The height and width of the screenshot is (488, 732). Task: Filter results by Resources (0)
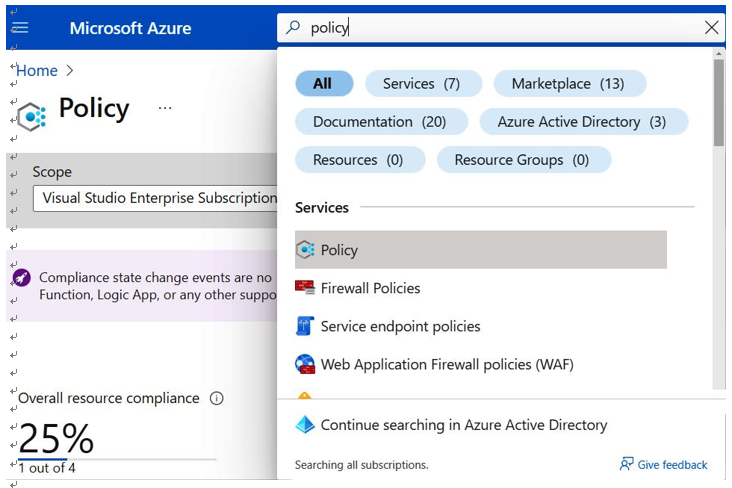(x=360, y=160)
